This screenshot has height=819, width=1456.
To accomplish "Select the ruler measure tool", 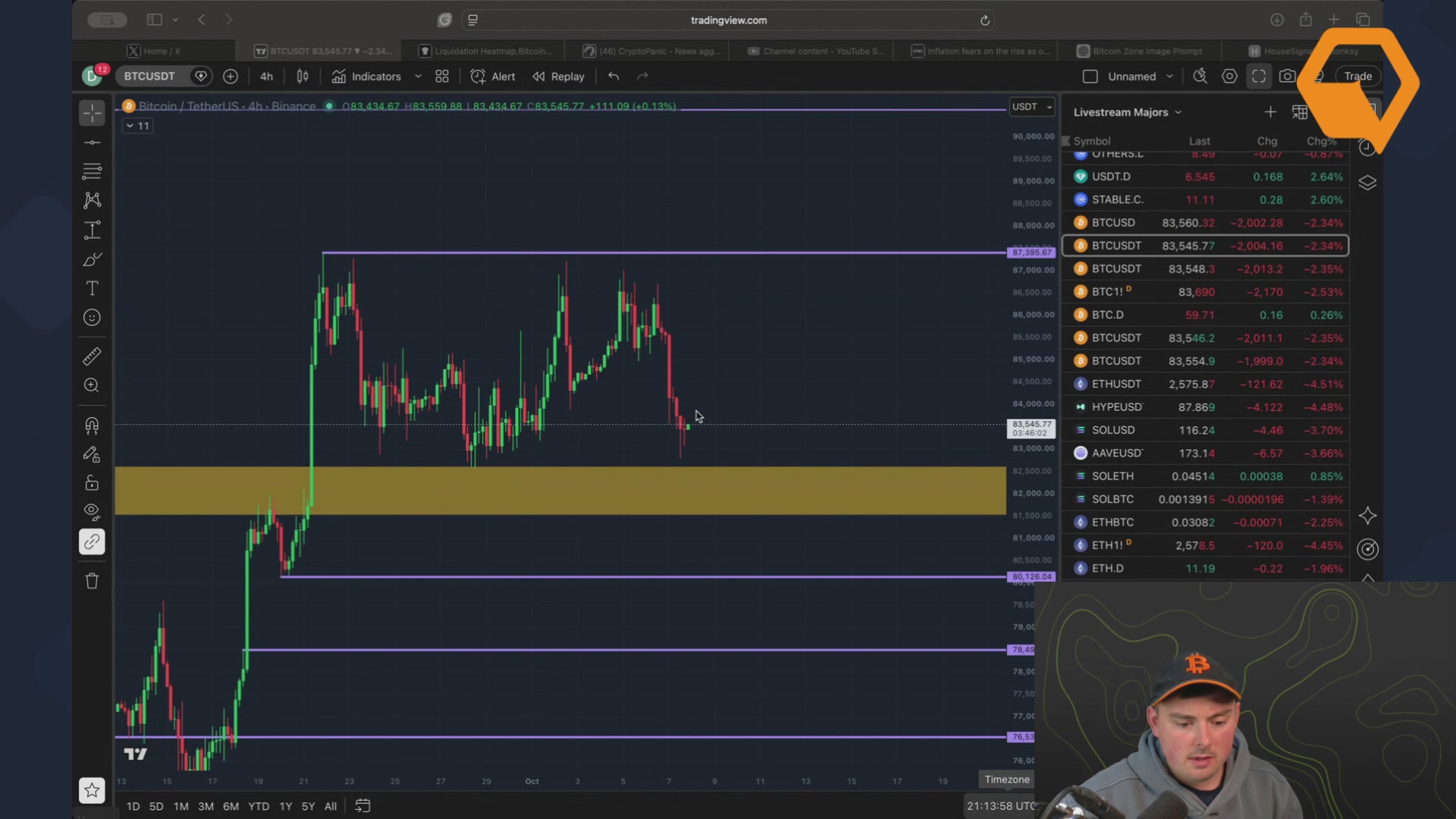I will 92,356.
